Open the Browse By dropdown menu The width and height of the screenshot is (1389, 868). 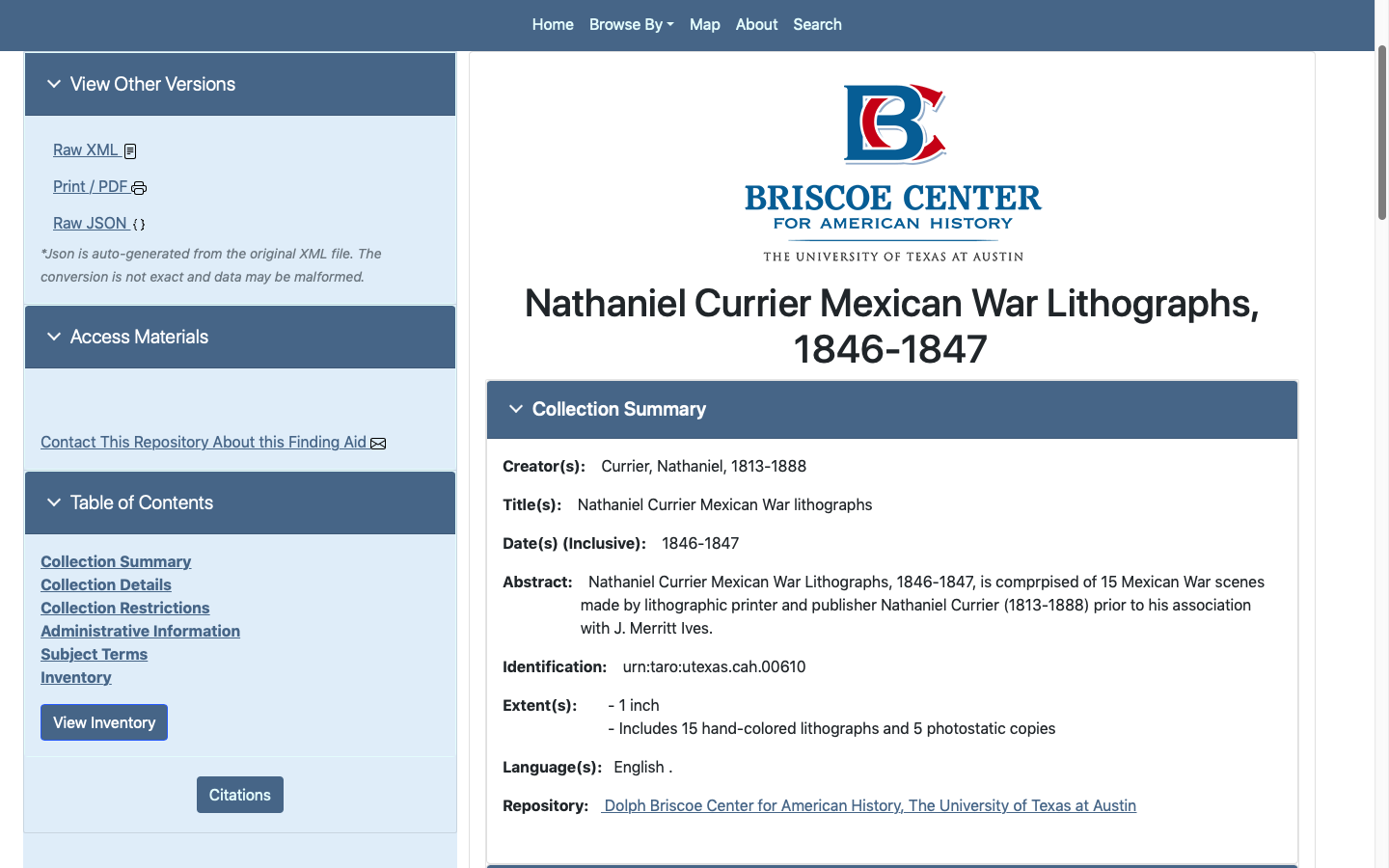coord(631,25)
